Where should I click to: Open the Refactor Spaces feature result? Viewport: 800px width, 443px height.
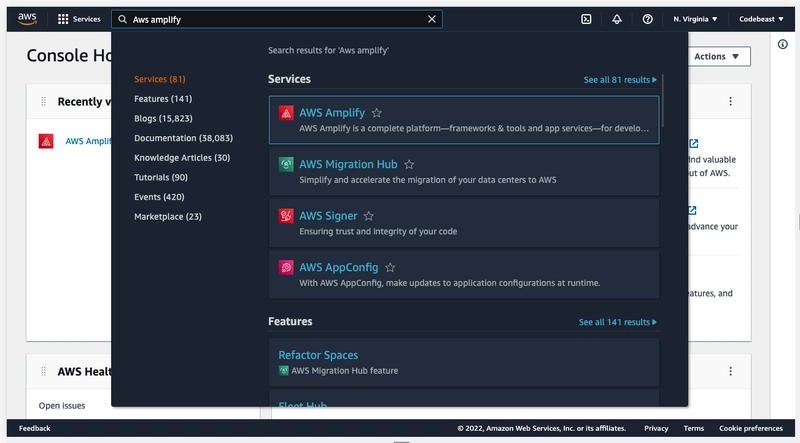tap(464, 362)
